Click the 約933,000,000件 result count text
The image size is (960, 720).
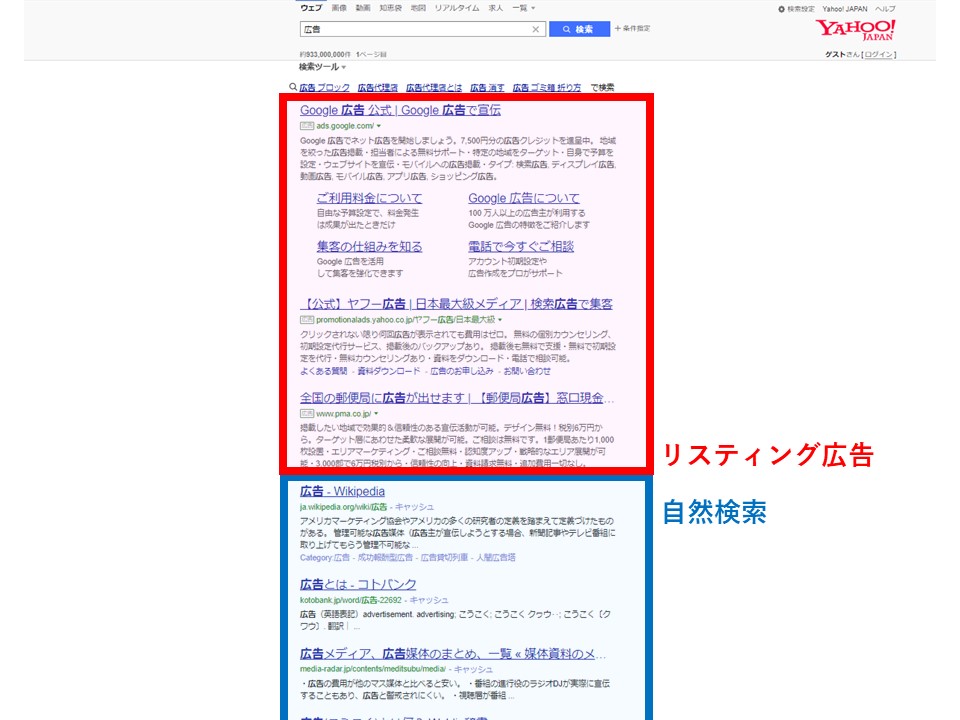(x=325, y=54)
